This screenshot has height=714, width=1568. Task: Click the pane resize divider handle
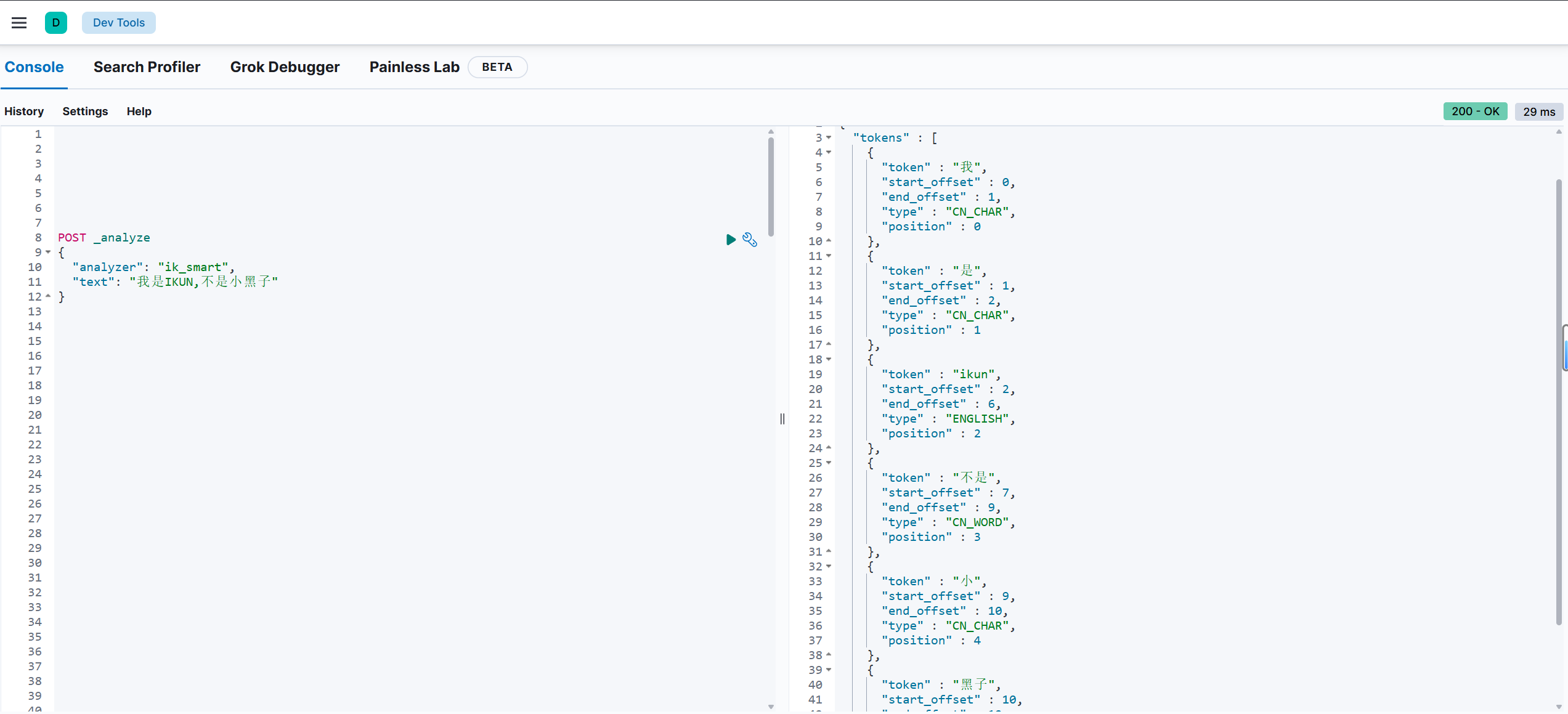(782, 419)
